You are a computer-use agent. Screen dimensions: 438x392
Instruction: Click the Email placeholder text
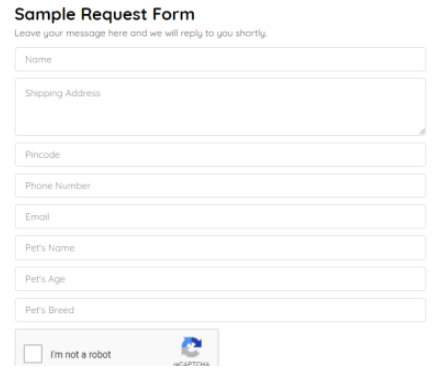pyautogui.click(x=37, y=217)
